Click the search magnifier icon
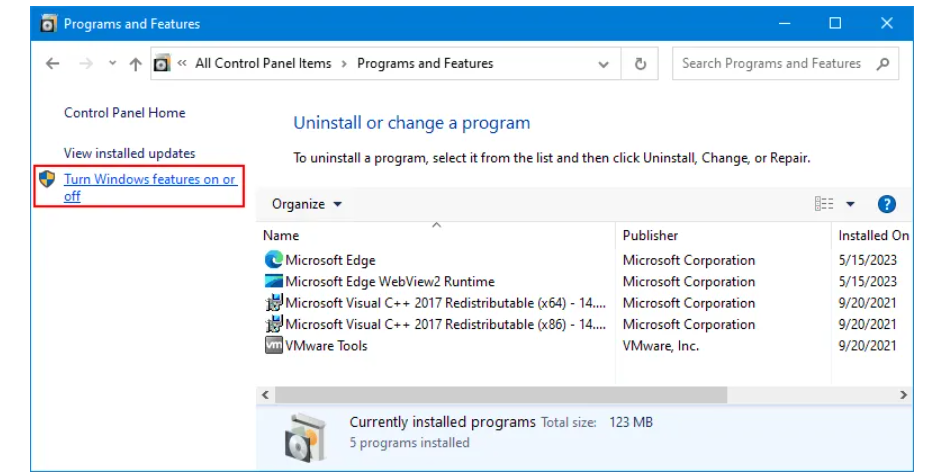929x475 pixels. (883, 63)
